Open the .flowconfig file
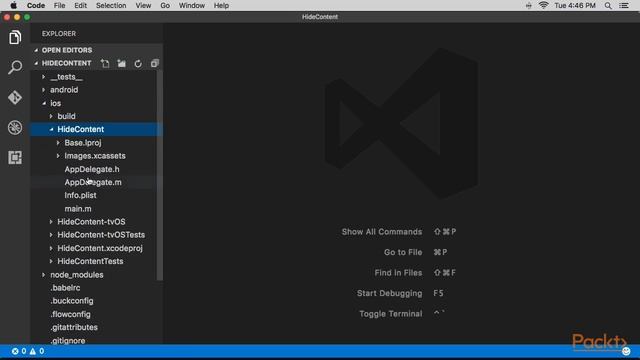The width and height of the screenshot is (640, 360). click(x=71, y=314)
